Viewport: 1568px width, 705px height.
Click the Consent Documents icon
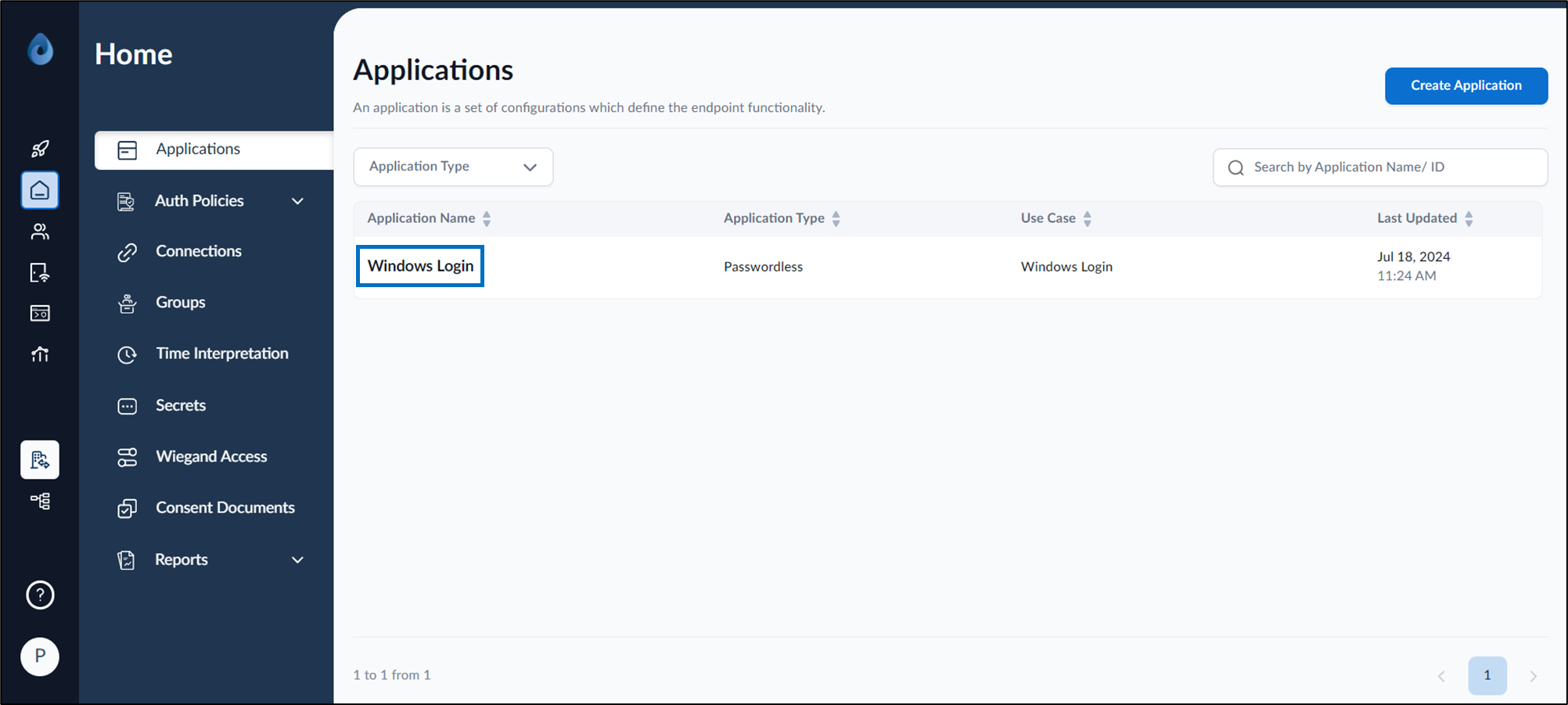pyautogui.click(x=127, y=509)
